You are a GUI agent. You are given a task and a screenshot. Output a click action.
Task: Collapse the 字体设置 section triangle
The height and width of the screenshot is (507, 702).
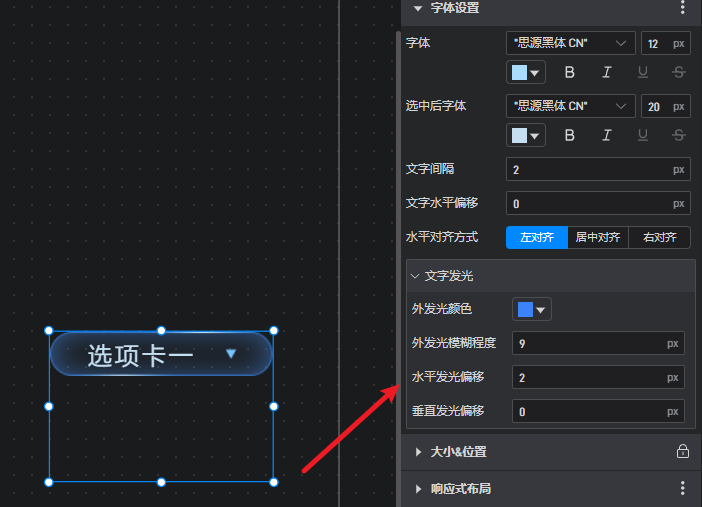point(418,8)
